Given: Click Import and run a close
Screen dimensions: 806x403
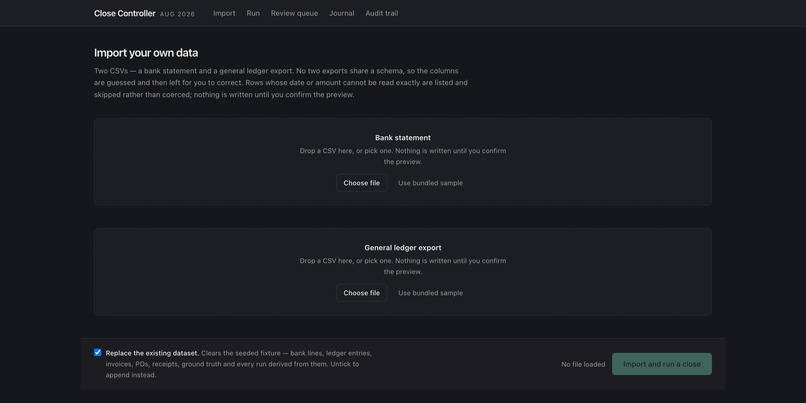Looking at the screenshot, I should tap(662, 364).
